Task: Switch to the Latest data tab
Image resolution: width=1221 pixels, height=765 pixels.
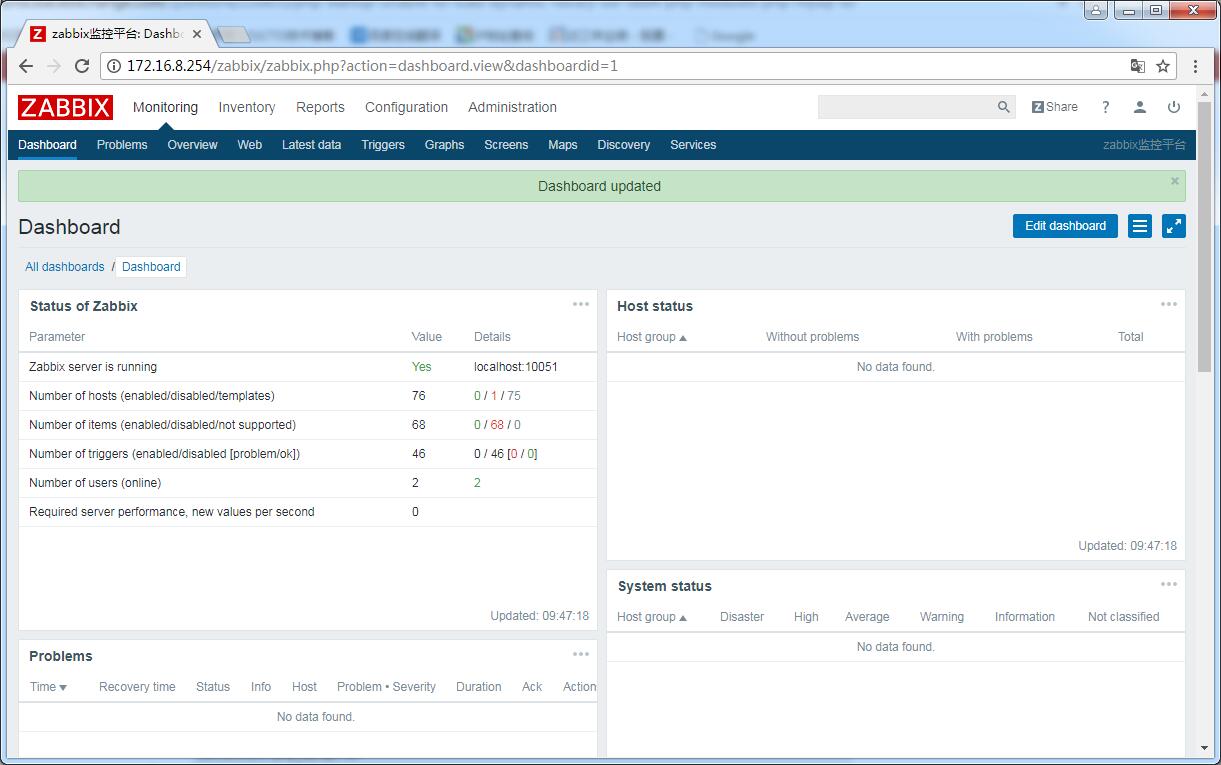Action: [311, 145]
